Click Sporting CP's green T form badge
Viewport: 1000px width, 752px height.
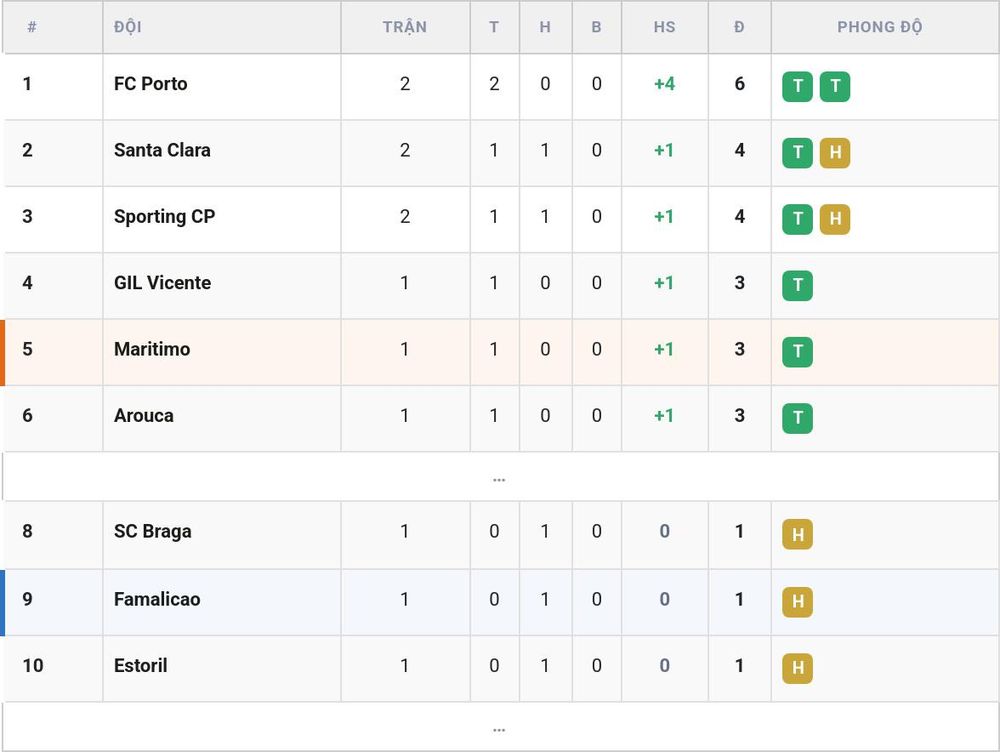(x=797, y=219)
